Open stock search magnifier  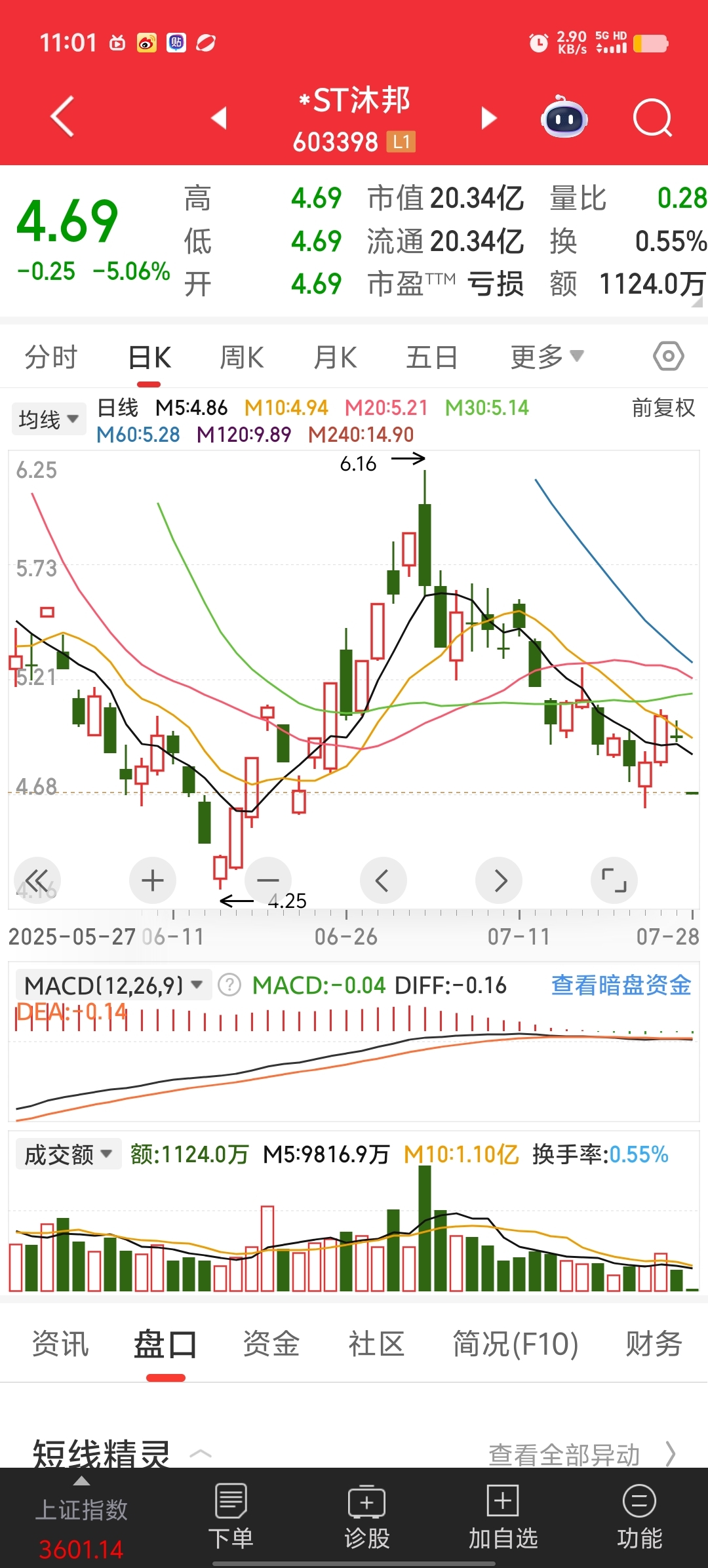coord(653,118)
